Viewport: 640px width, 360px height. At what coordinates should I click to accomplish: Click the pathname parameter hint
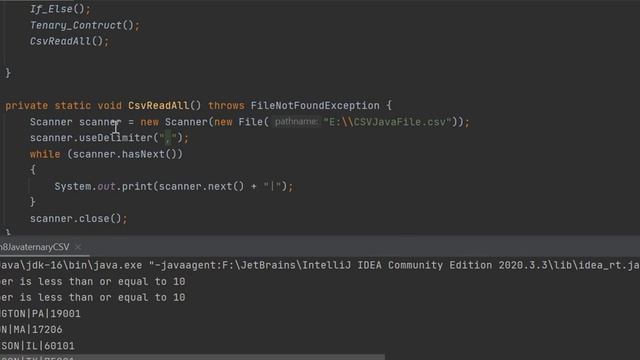[x=296, y=122]
